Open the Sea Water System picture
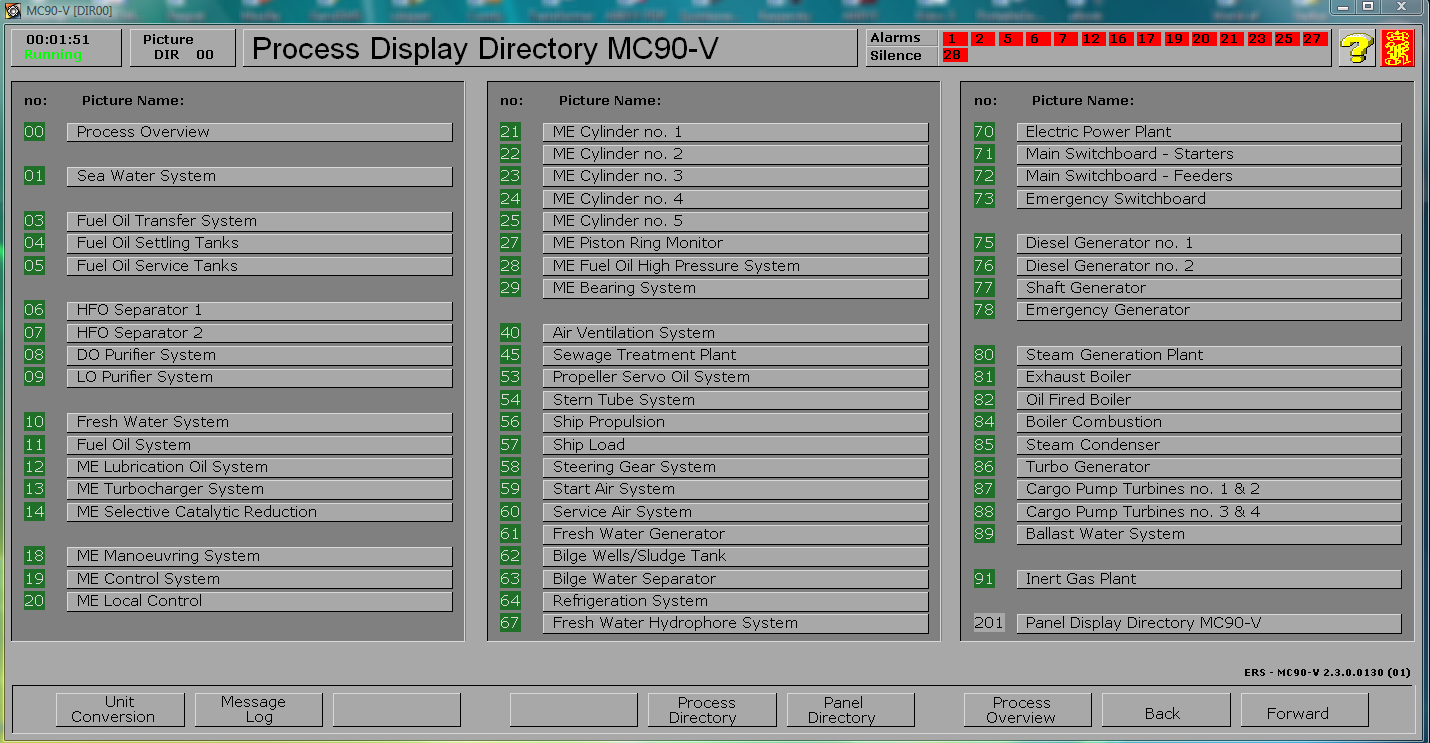 tap(259, 176)
